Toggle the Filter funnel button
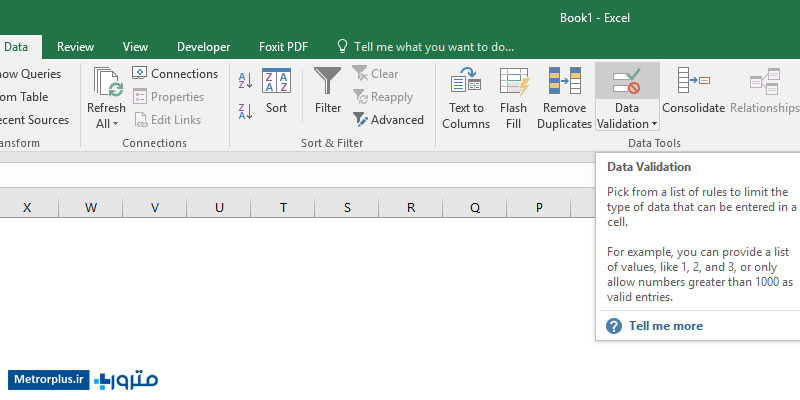Image resolution: width=800 pixels, height=400 pixels. [x=328, y=91]
